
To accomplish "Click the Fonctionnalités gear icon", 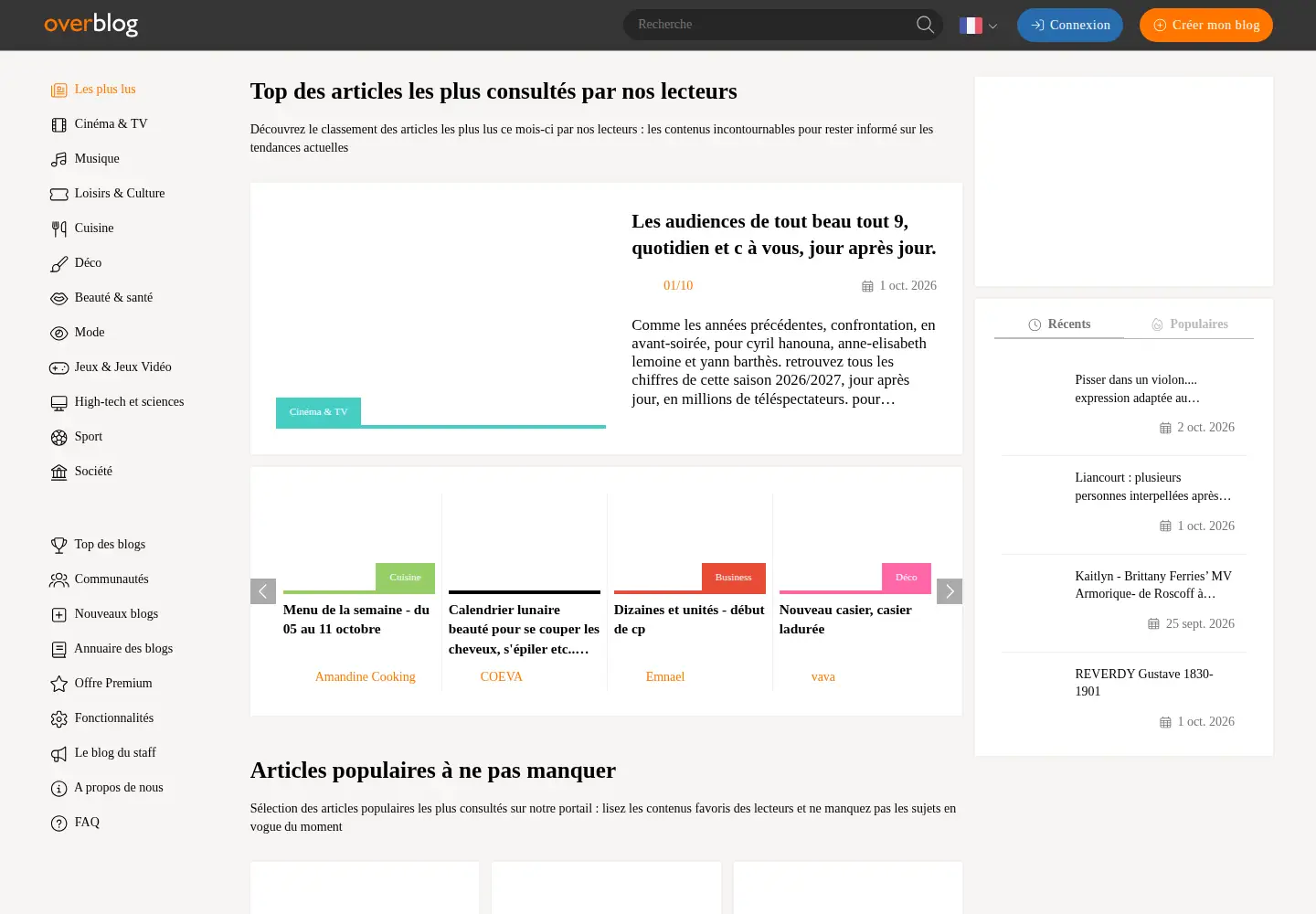I will pos(59,718).
